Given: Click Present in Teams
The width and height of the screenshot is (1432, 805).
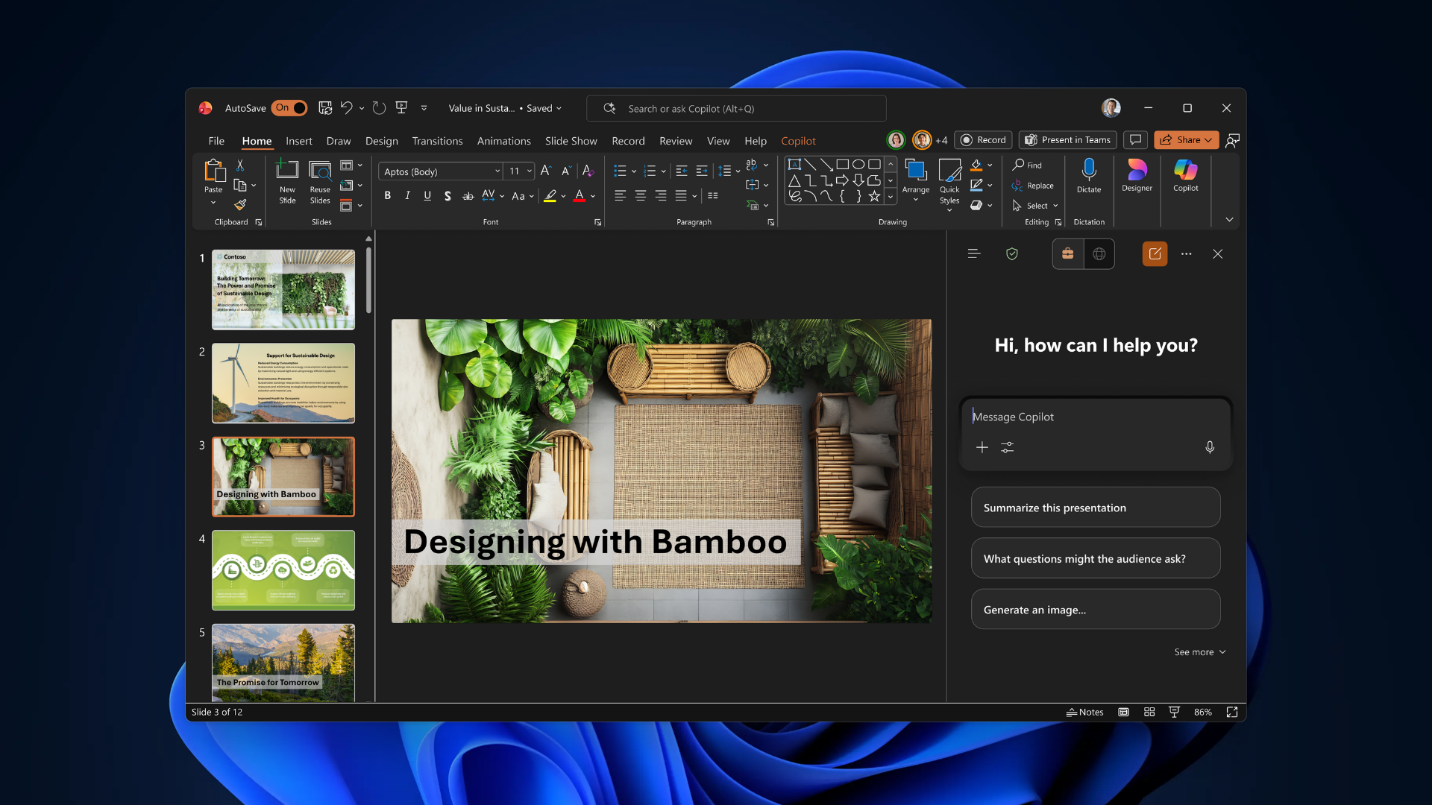Looking at the screenshot, I should tap(1067, 140).
